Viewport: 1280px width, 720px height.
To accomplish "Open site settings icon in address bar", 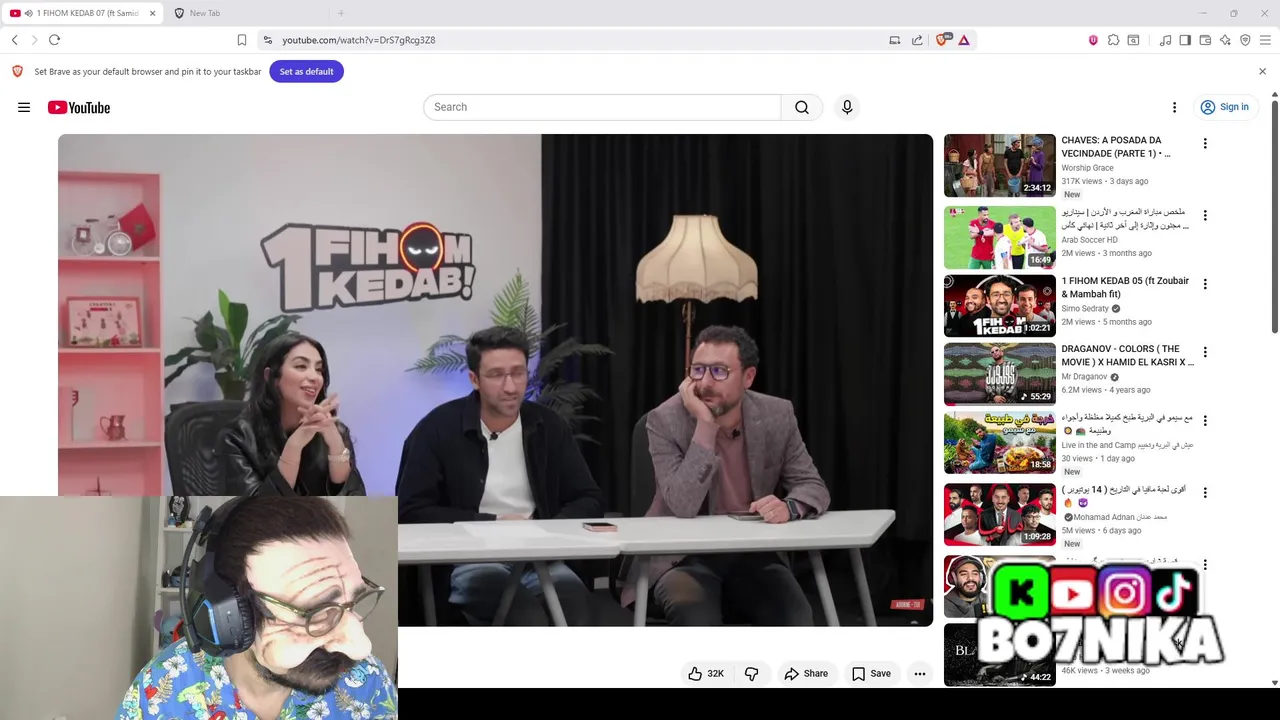I will (x=267, y=40).
